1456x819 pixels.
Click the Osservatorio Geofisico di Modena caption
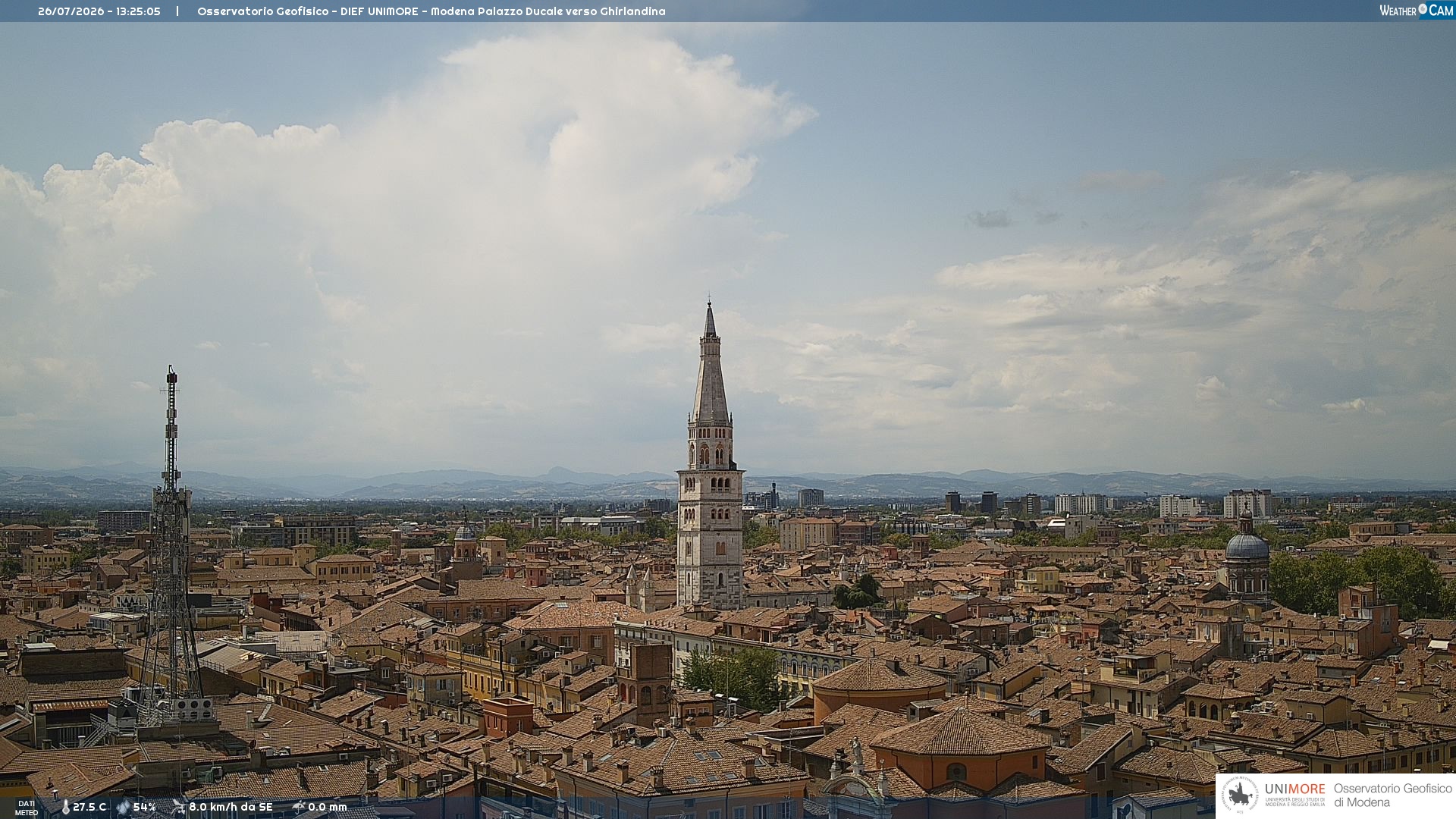tap(1393, 795)
